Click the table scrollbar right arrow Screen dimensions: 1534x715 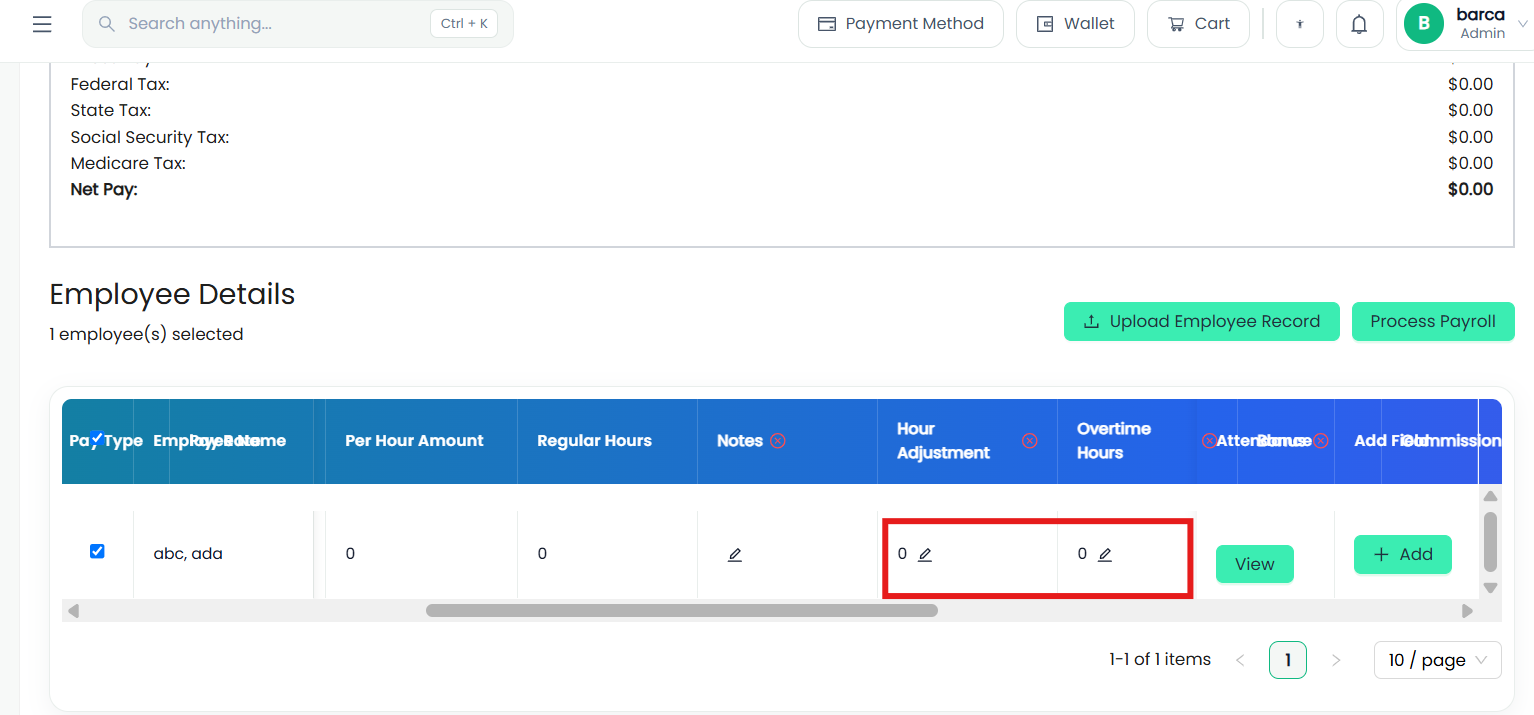1467,610
